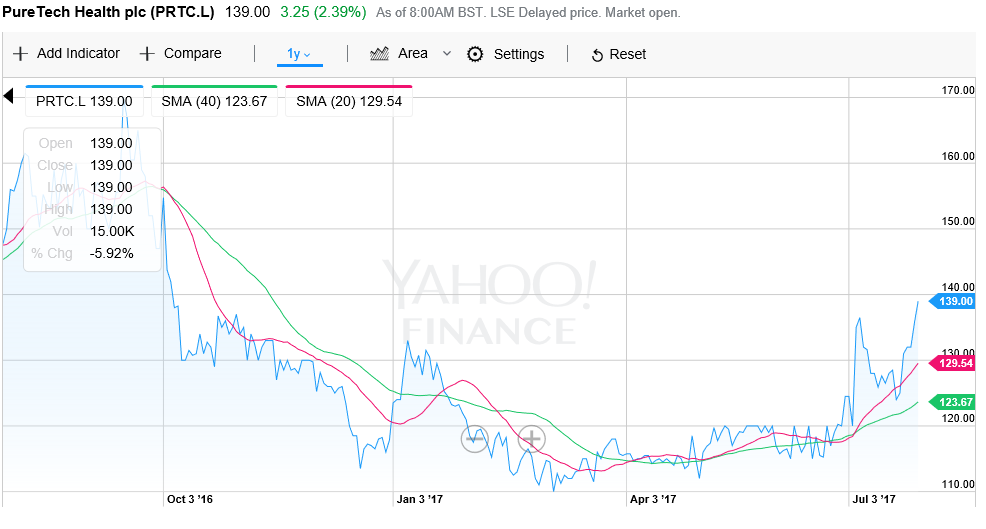986x529 pixels.
Task: Click the PureTech Health plc (PRTC.L) title
Action: (108, 12)
